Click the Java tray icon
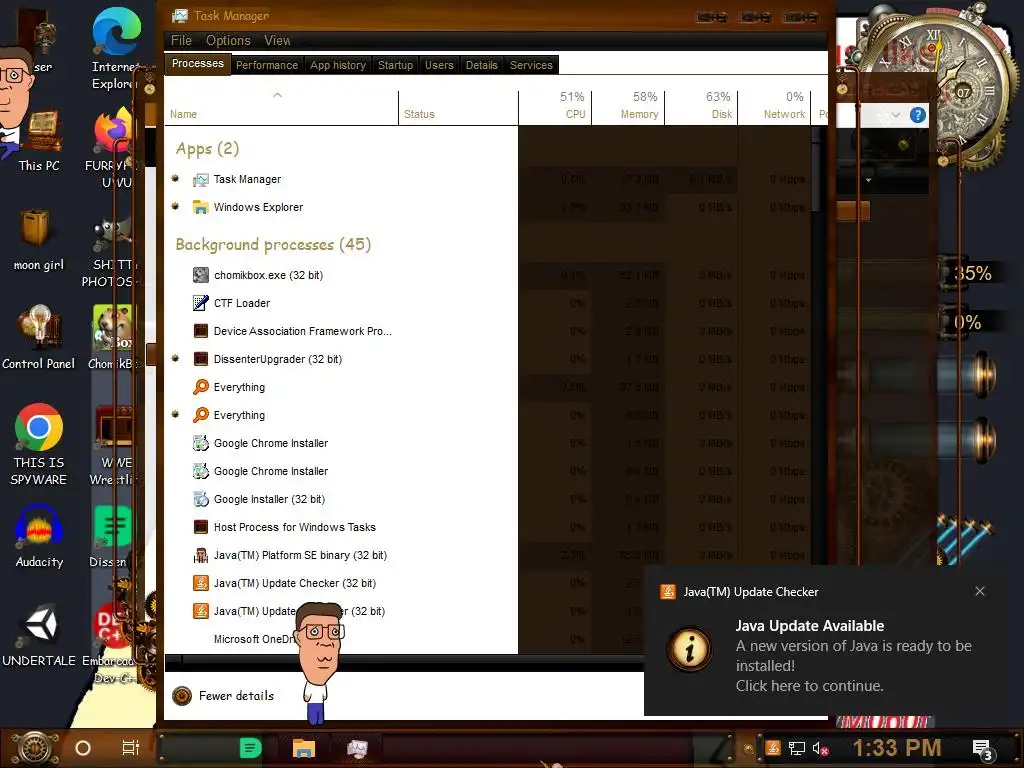1024x768 pixels. 773,748
